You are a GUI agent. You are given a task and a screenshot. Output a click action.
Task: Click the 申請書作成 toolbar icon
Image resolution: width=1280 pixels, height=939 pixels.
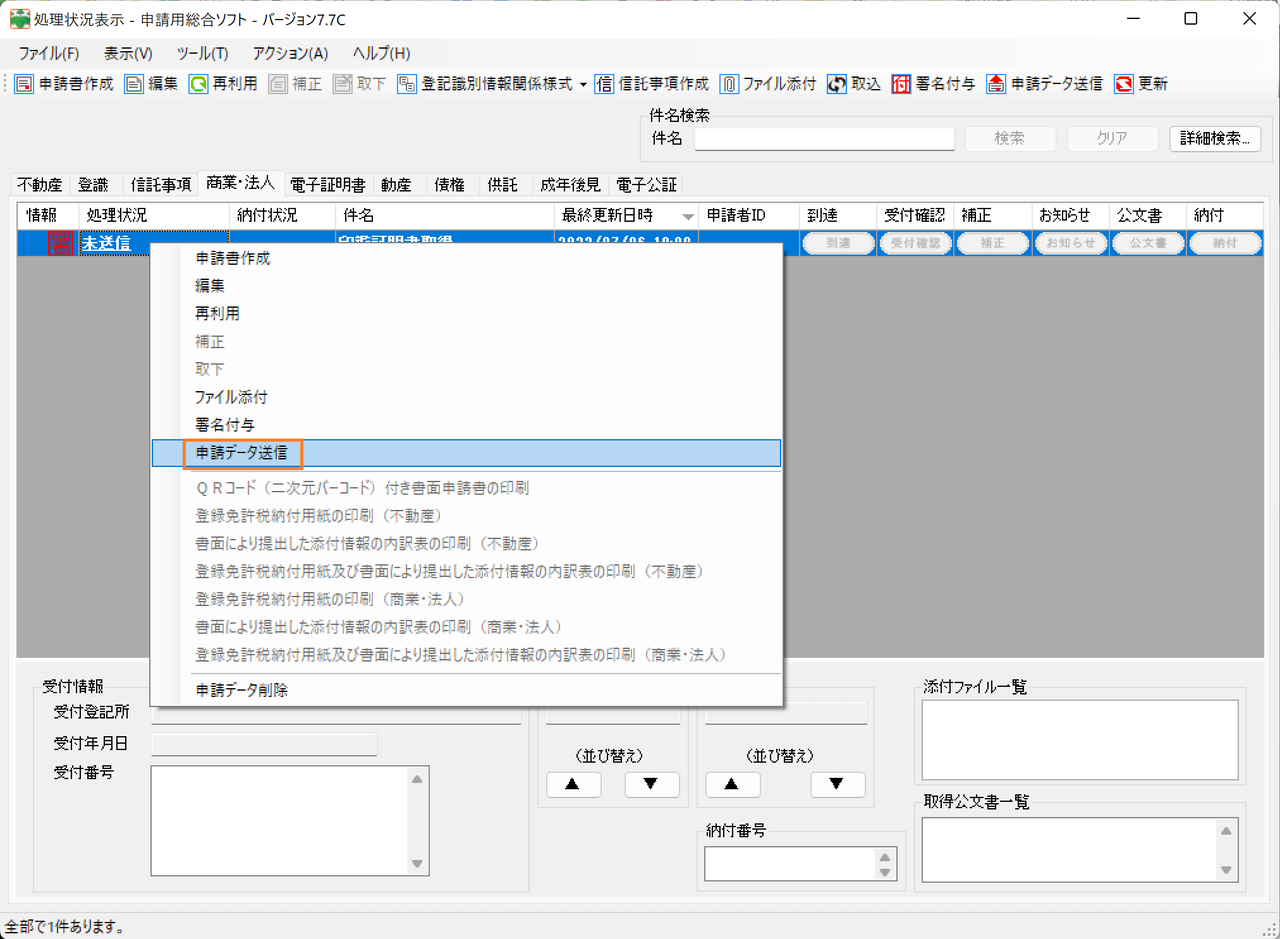click(25, 84)
